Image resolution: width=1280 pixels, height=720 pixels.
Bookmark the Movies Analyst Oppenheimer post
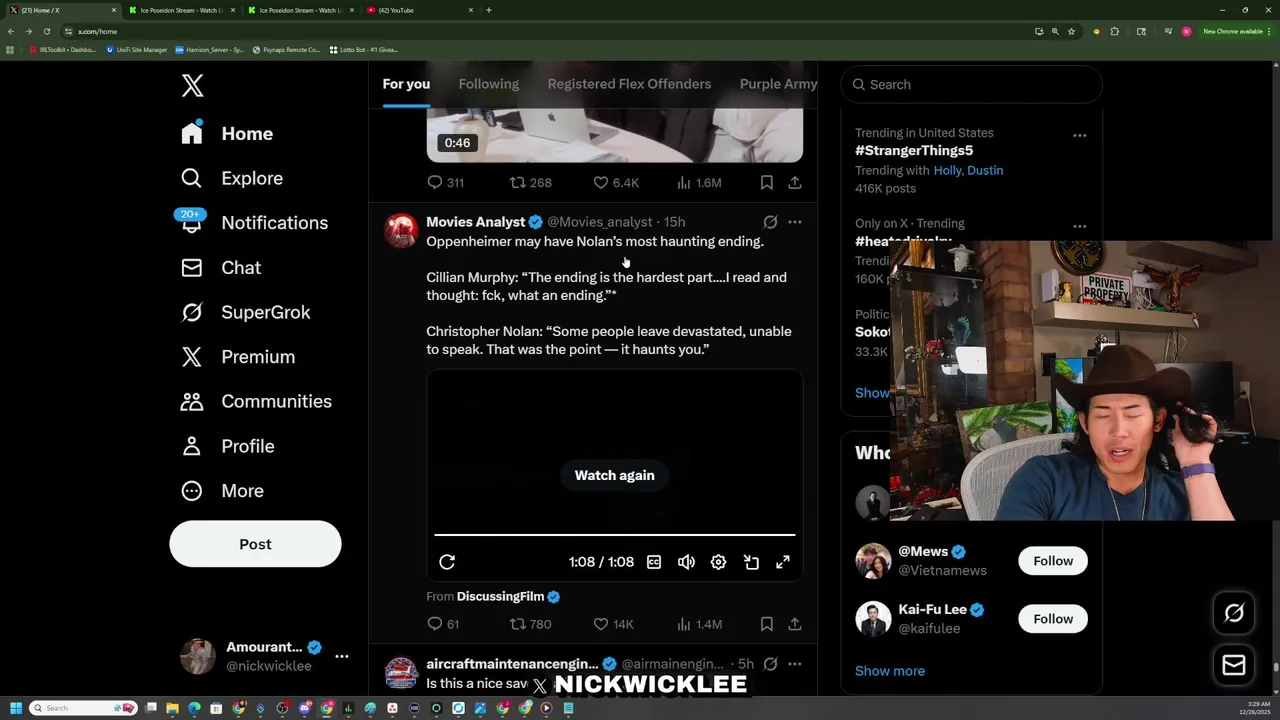click(x=766, y=624)
